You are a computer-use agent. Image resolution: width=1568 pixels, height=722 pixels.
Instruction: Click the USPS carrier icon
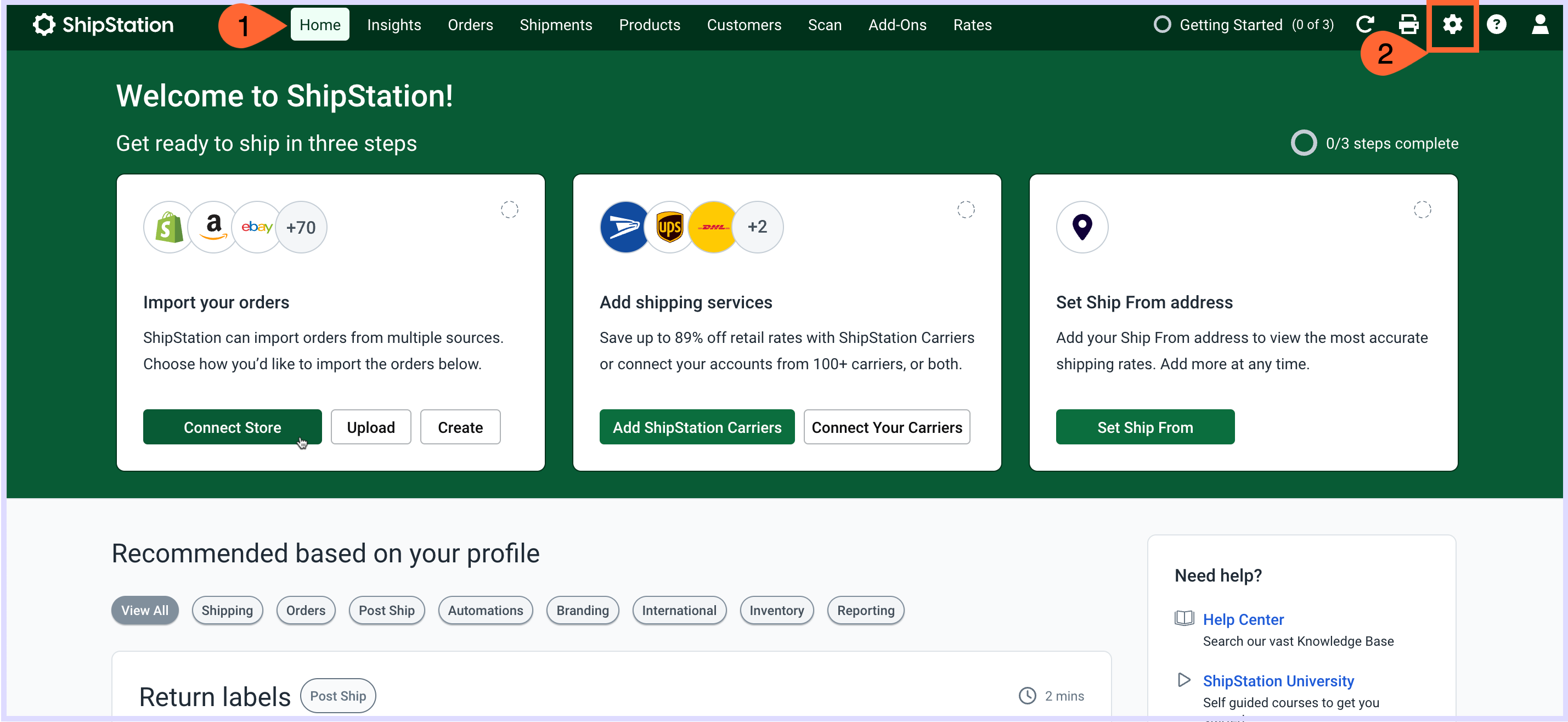(x=625, y=227)
